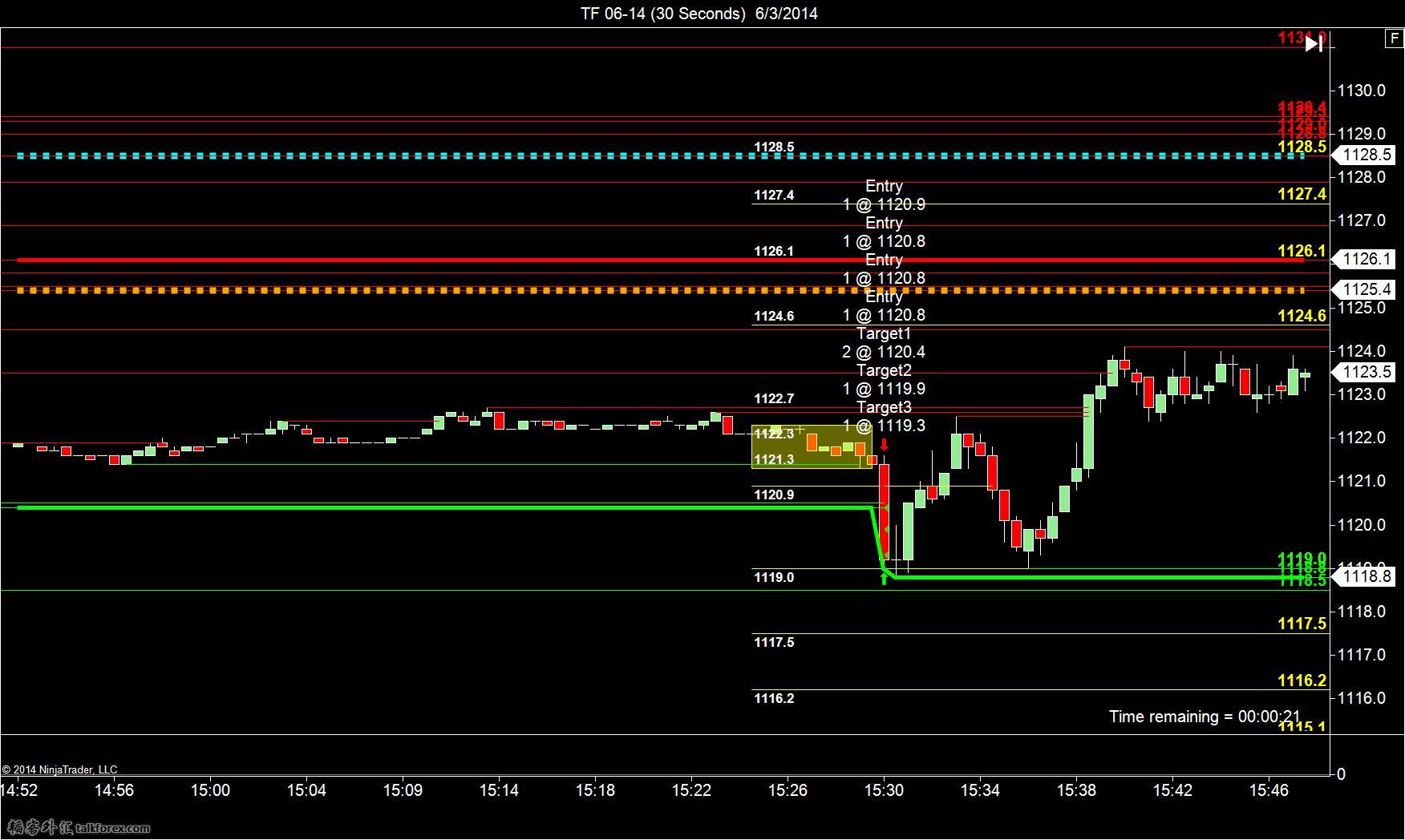The width and height of the screenshot is (1405, 840).
Task: Select the Target3 1 @ 1119.3 label
Action: (x=884, y=416)
